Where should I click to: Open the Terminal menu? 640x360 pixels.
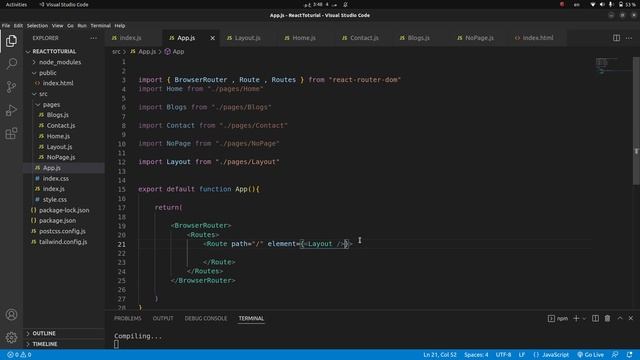100,25
